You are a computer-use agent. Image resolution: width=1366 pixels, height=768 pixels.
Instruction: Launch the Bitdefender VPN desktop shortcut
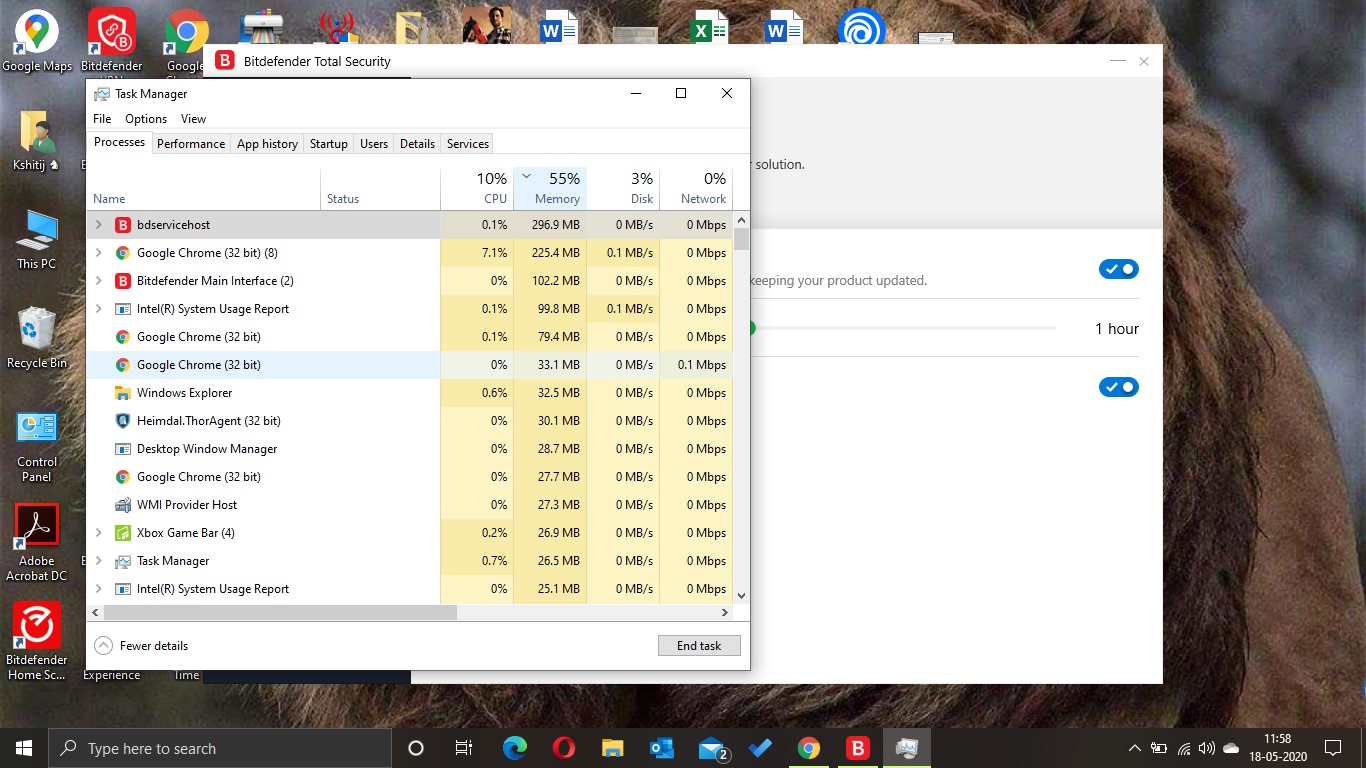111,40
